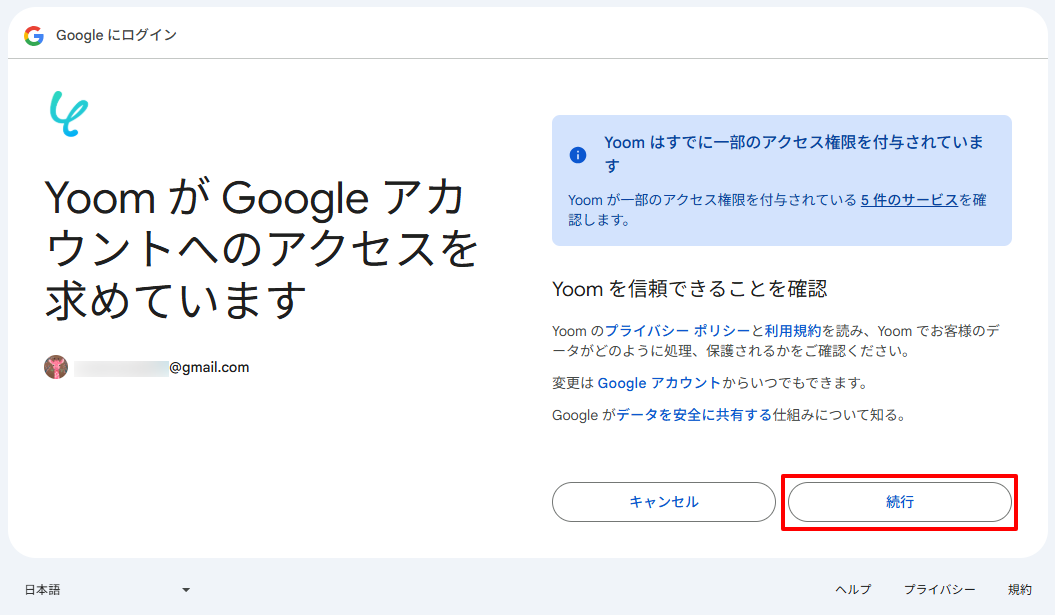Image resolution: width=1055 pixels, height=615 pixels.
Task: Click the Google G logo
Action: tap(34, 36)
